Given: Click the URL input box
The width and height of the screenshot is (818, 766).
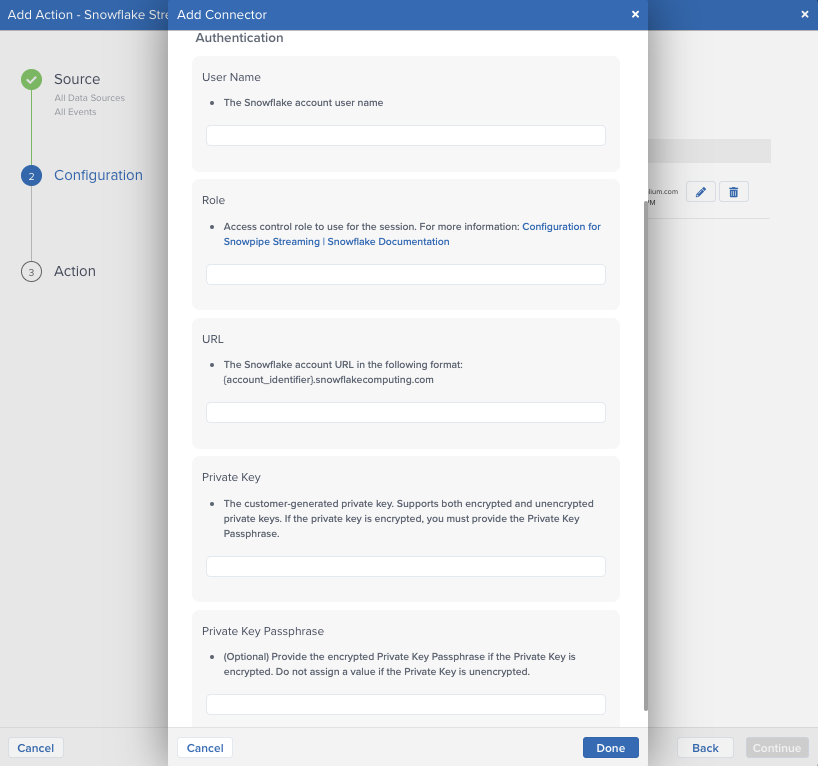Looking at the screenshot, I should pyautogui.click(x=405, y=412).
